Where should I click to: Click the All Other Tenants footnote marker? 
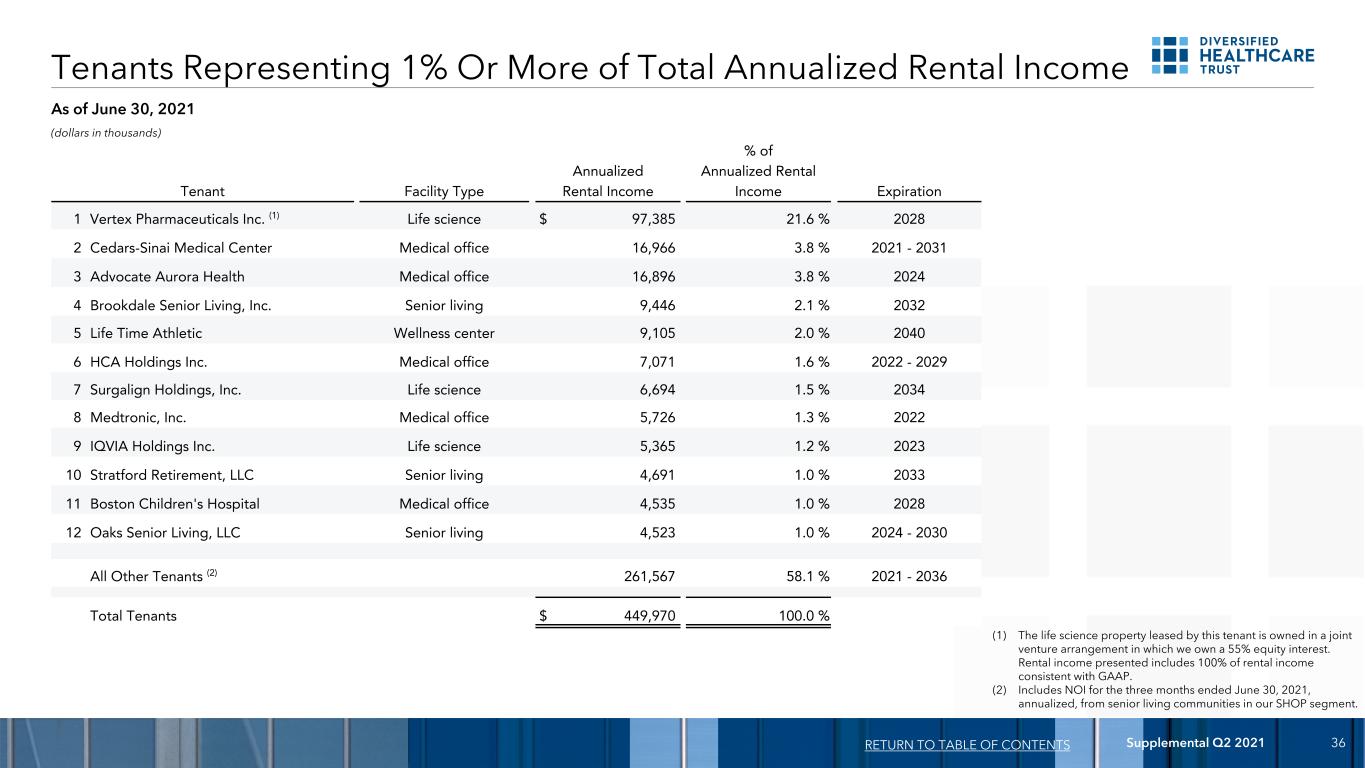tap(212, 573)
